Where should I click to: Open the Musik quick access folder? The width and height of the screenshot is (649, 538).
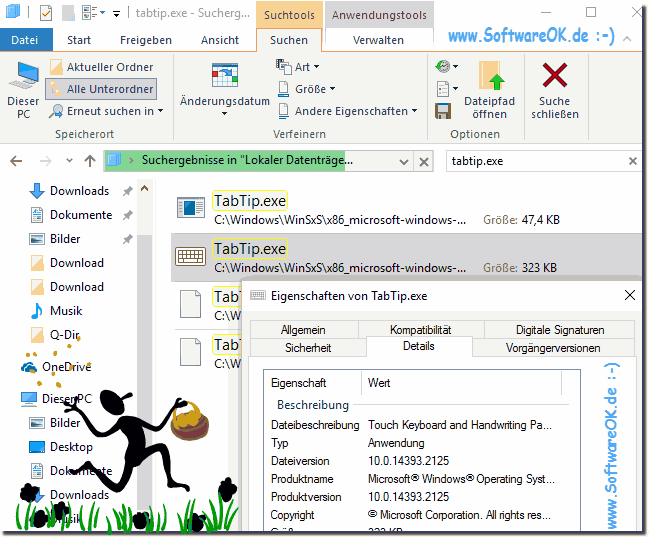tap(56, 311)
